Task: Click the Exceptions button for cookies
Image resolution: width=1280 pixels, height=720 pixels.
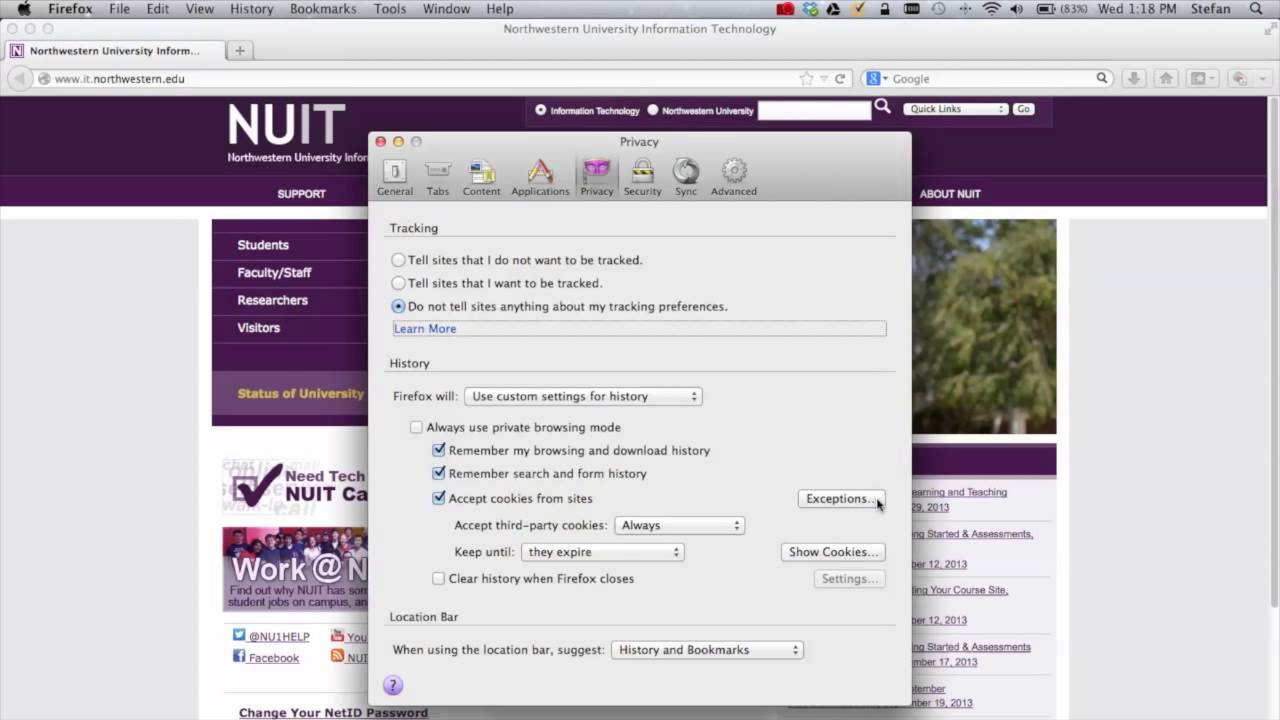Action: coord(841,498)
